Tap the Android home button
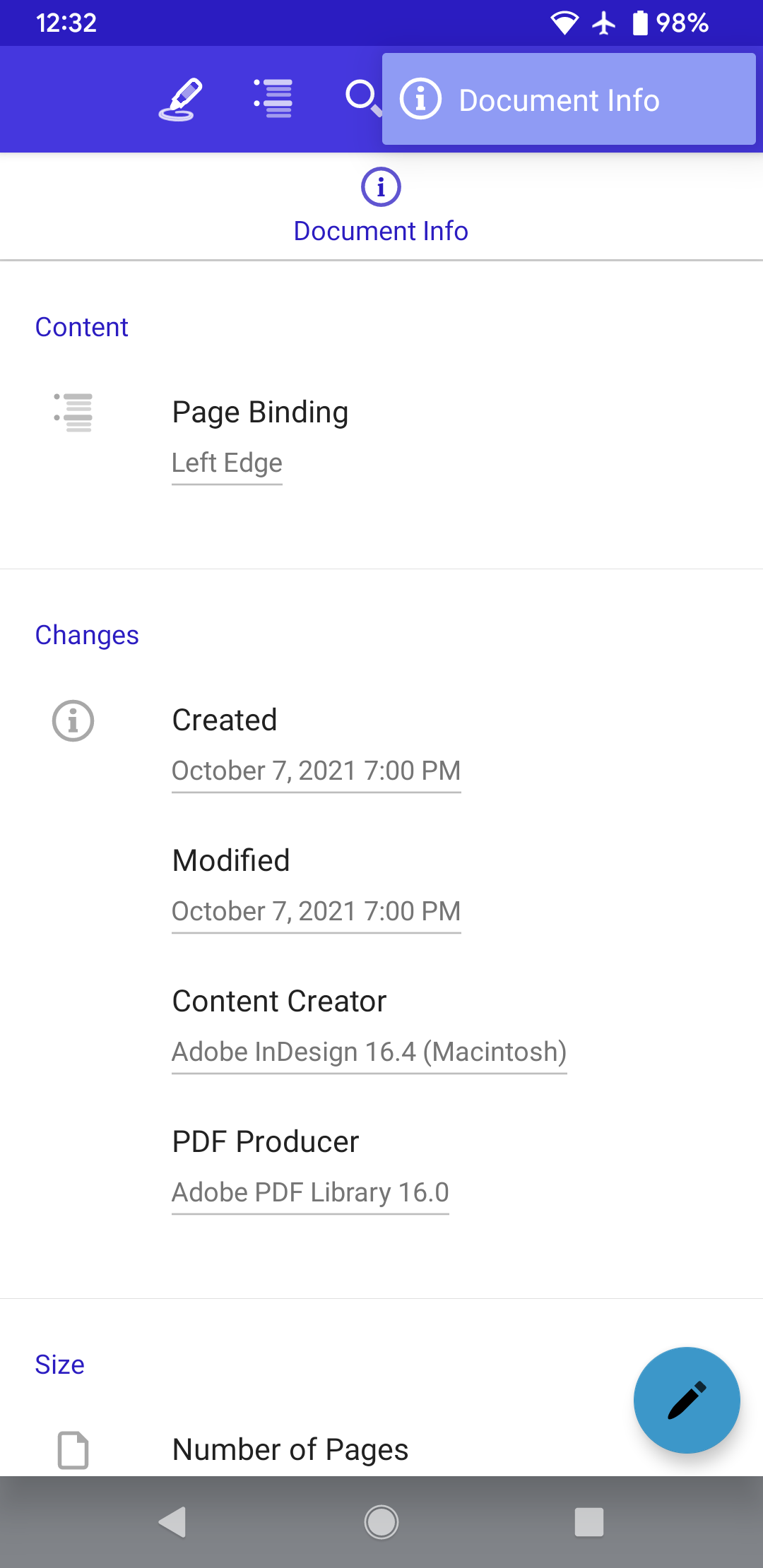 [381, 1524]
